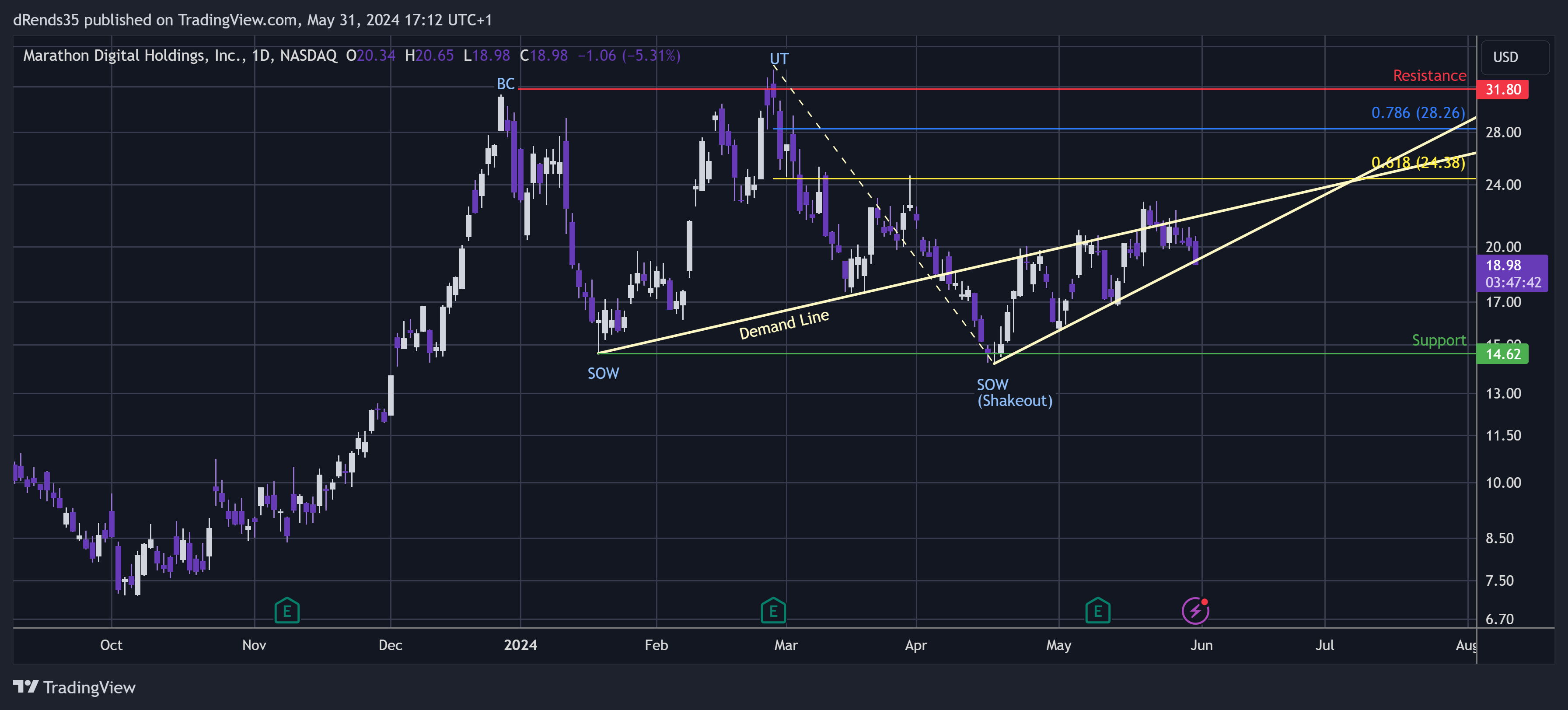Click the closing value C18.98 in header
Image resolution: width=1568 pixels, height=710 pixels.
[x=544, y=56]
